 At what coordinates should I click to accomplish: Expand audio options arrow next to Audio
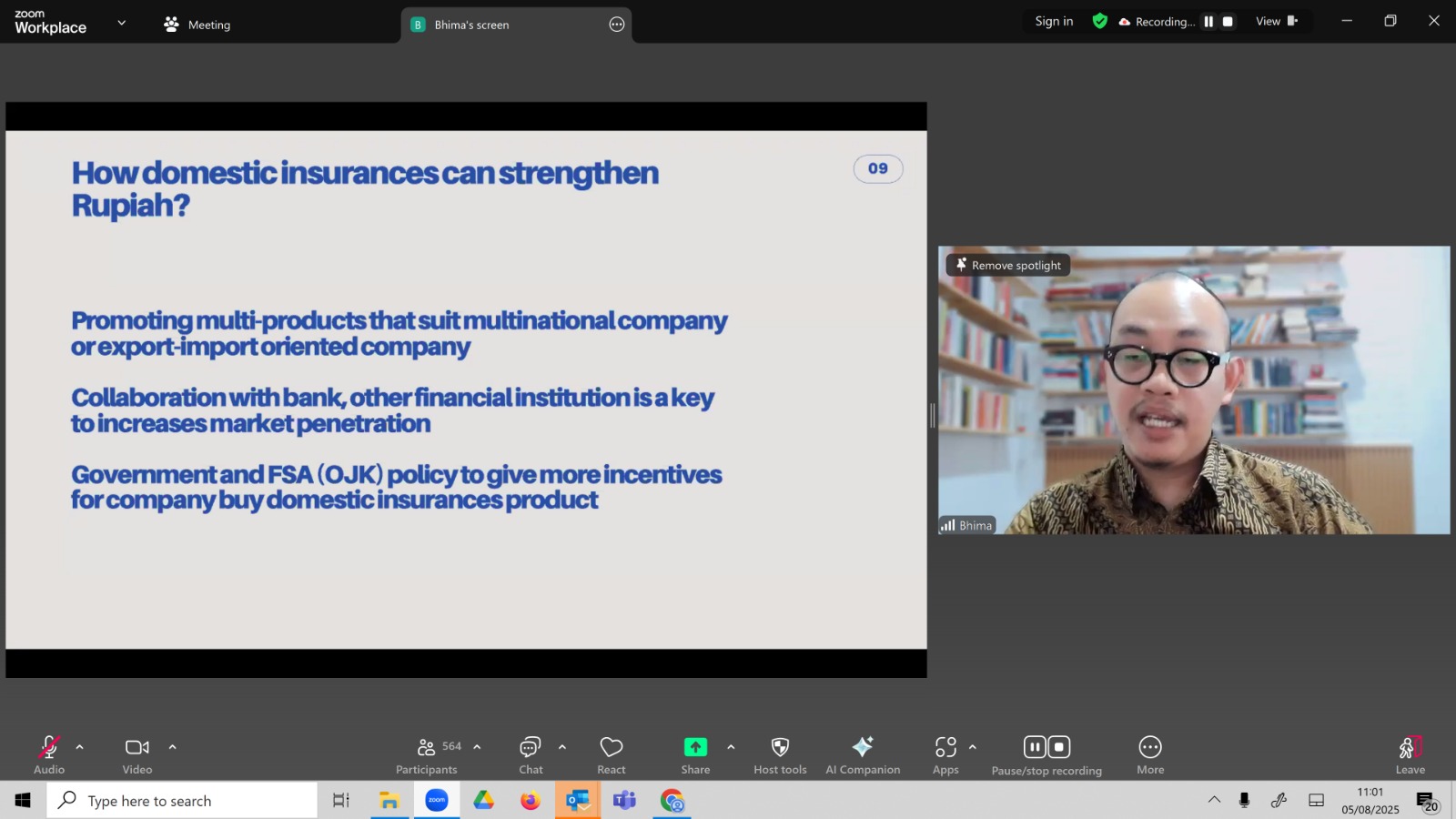point(80,747)
